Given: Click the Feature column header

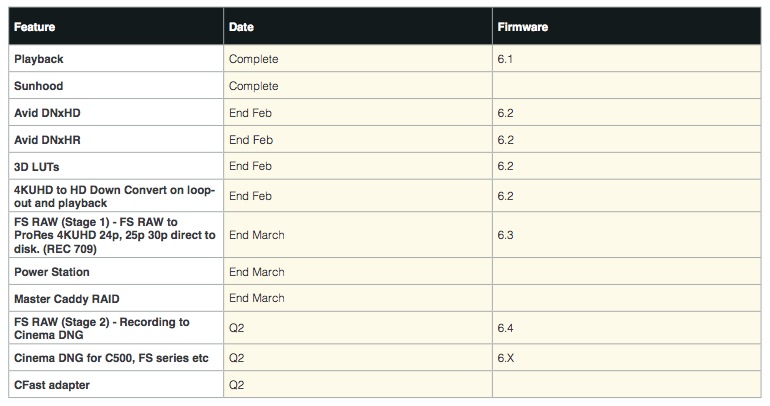Looking at the screenshot, I should [34, 27].
